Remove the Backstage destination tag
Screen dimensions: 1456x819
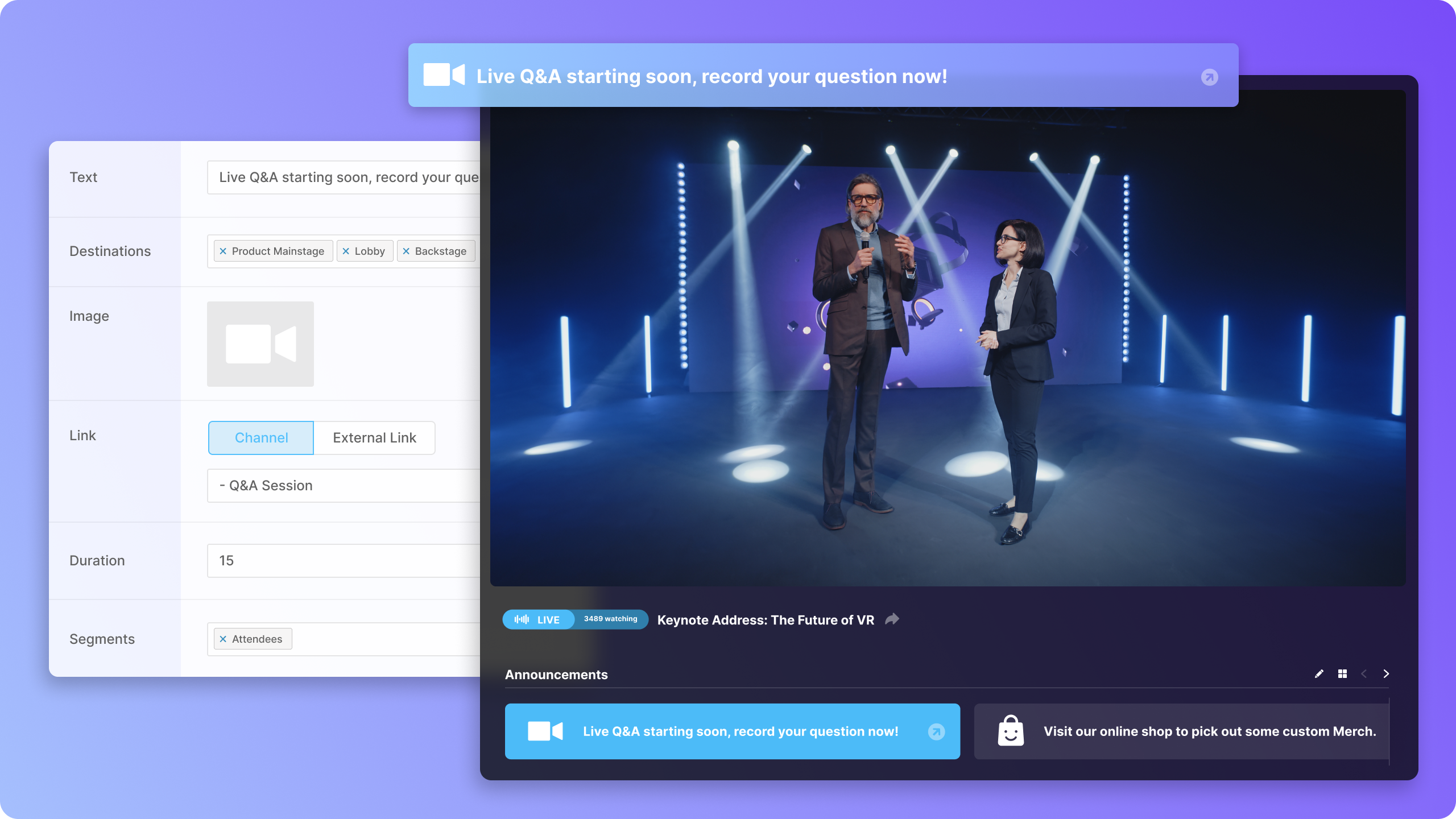(x=406, y=251)
